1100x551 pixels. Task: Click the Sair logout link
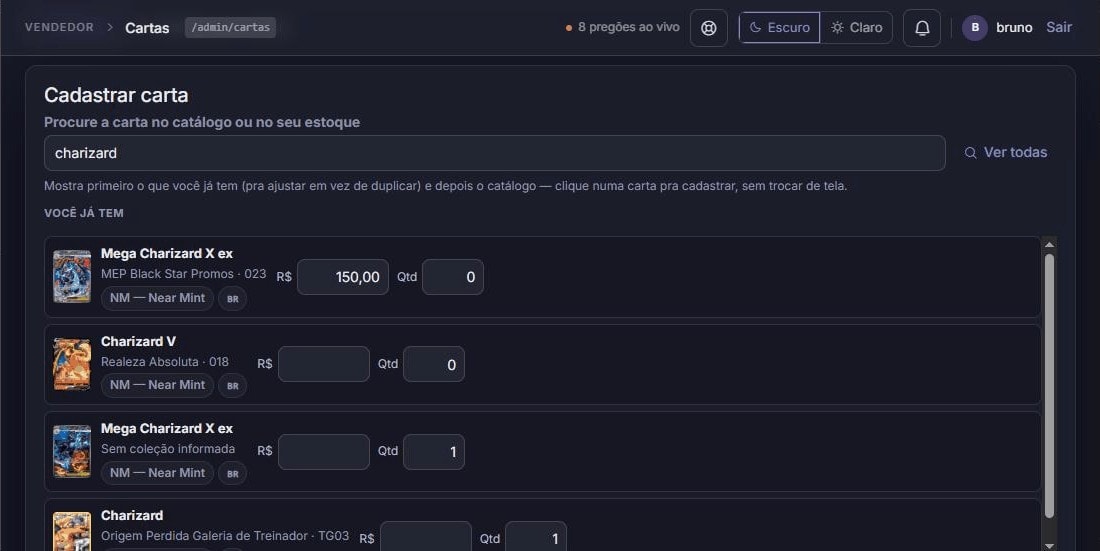tap(1059, 27)
